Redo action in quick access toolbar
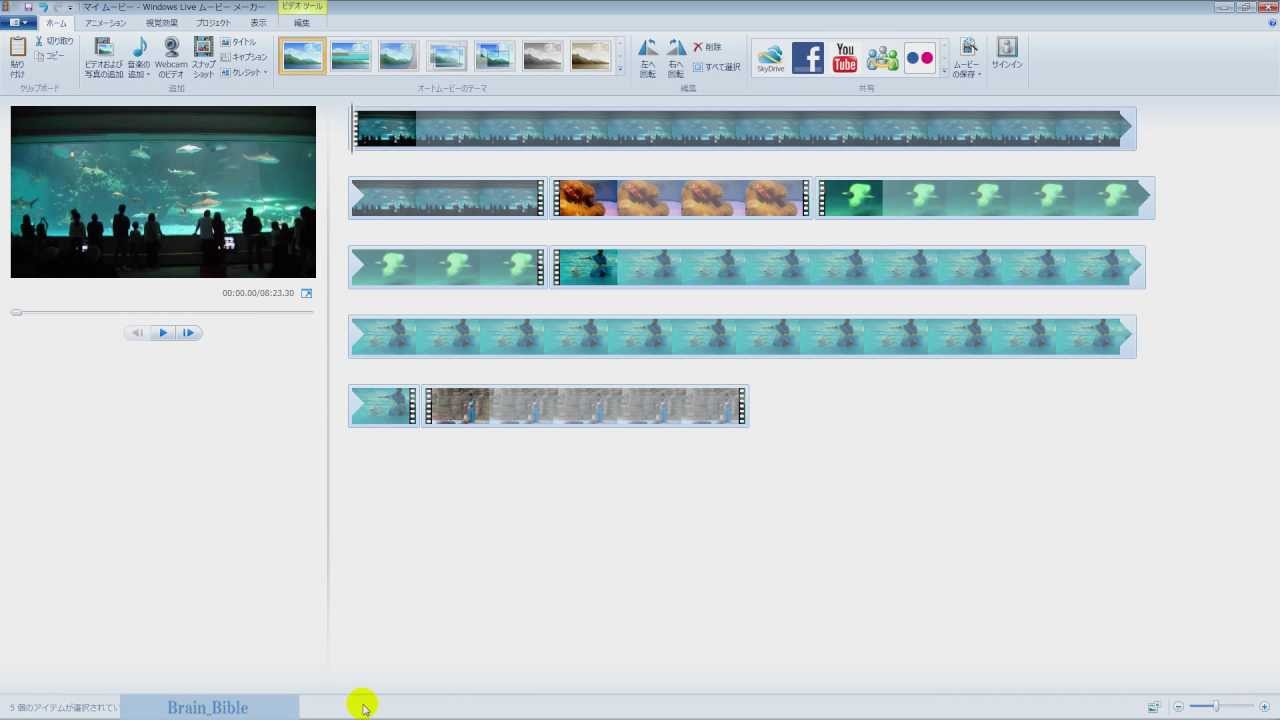The height and width of the screenshot is (720, 1280). 57,7
